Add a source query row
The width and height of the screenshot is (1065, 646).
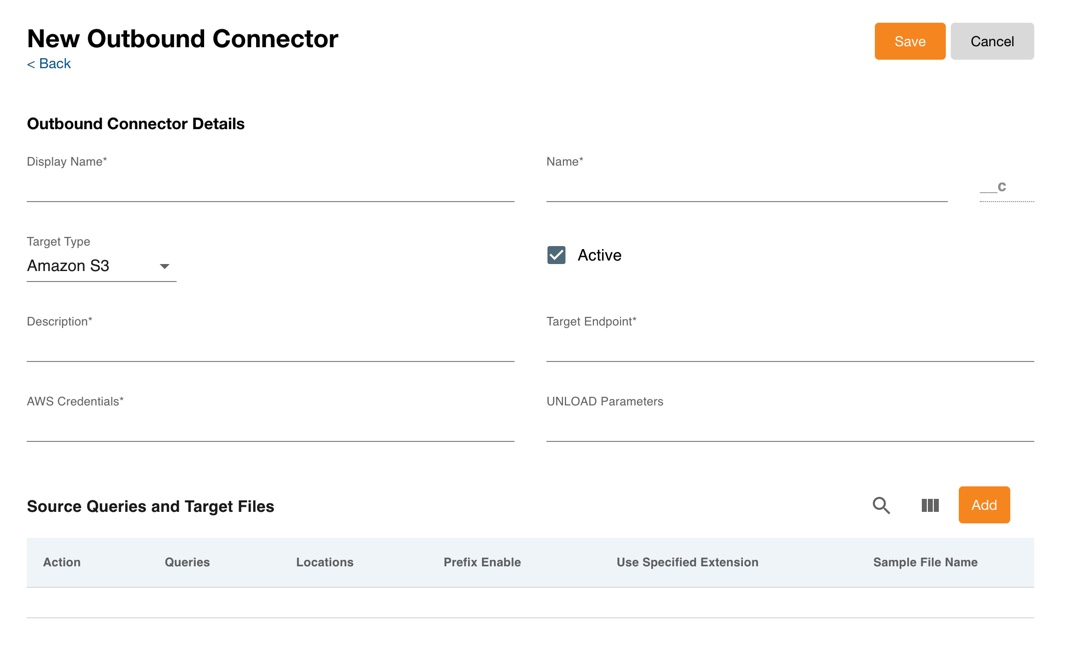(983, 505)
